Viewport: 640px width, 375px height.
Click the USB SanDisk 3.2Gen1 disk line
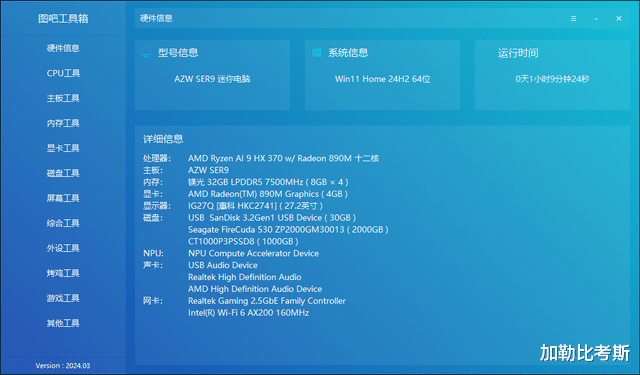point(272,217)
